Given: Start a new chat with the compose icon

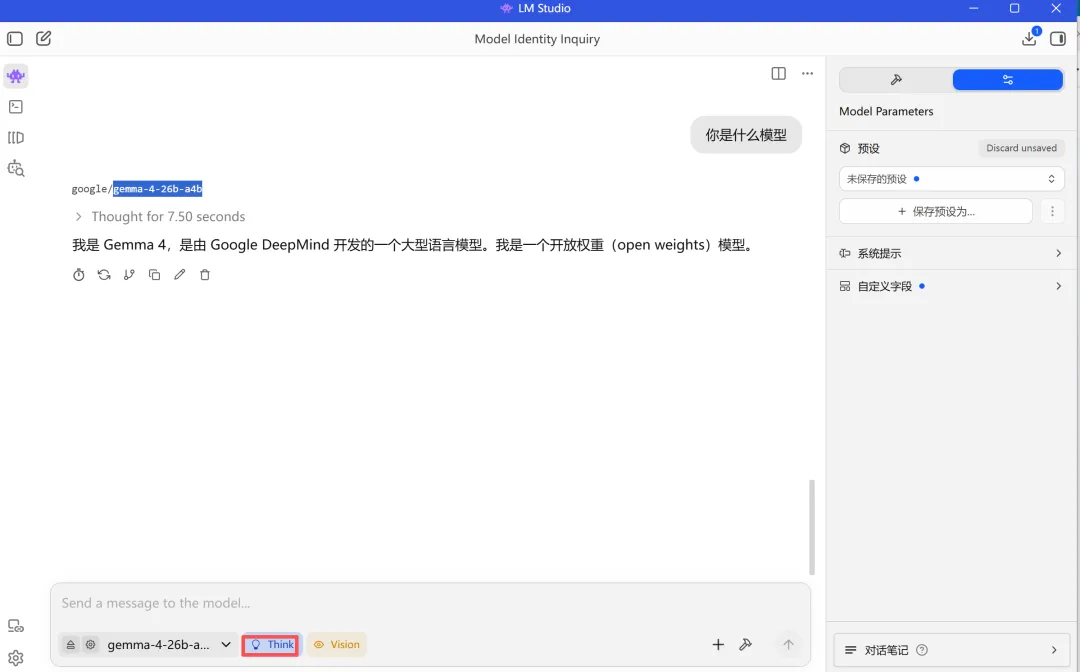Looking at the screenshot, I should [x=43, y=39].
